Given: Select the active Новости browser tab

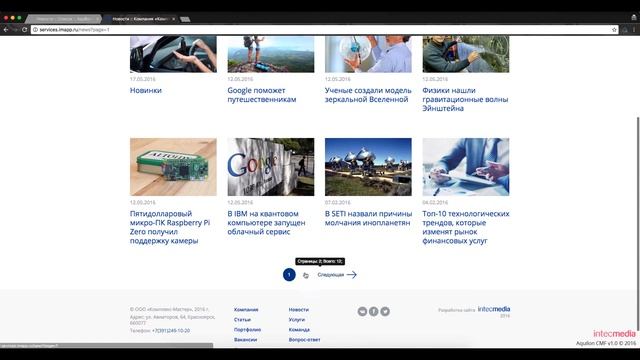Looking at the screenshot, I should [x=140, y=19].
